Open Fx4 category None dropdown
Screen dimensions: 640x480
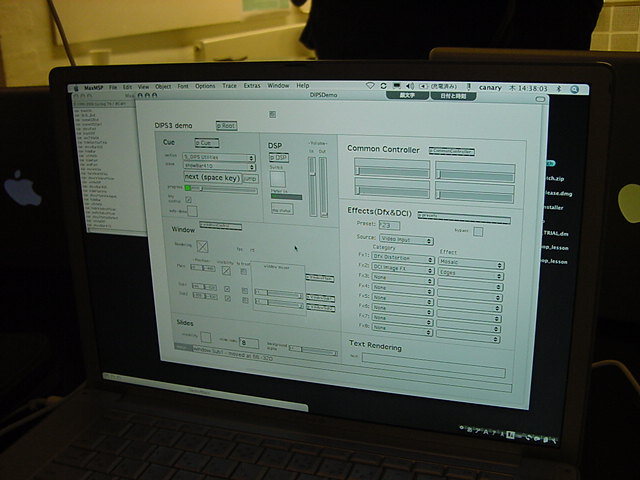pyautogui.click(x=402, y=289)
